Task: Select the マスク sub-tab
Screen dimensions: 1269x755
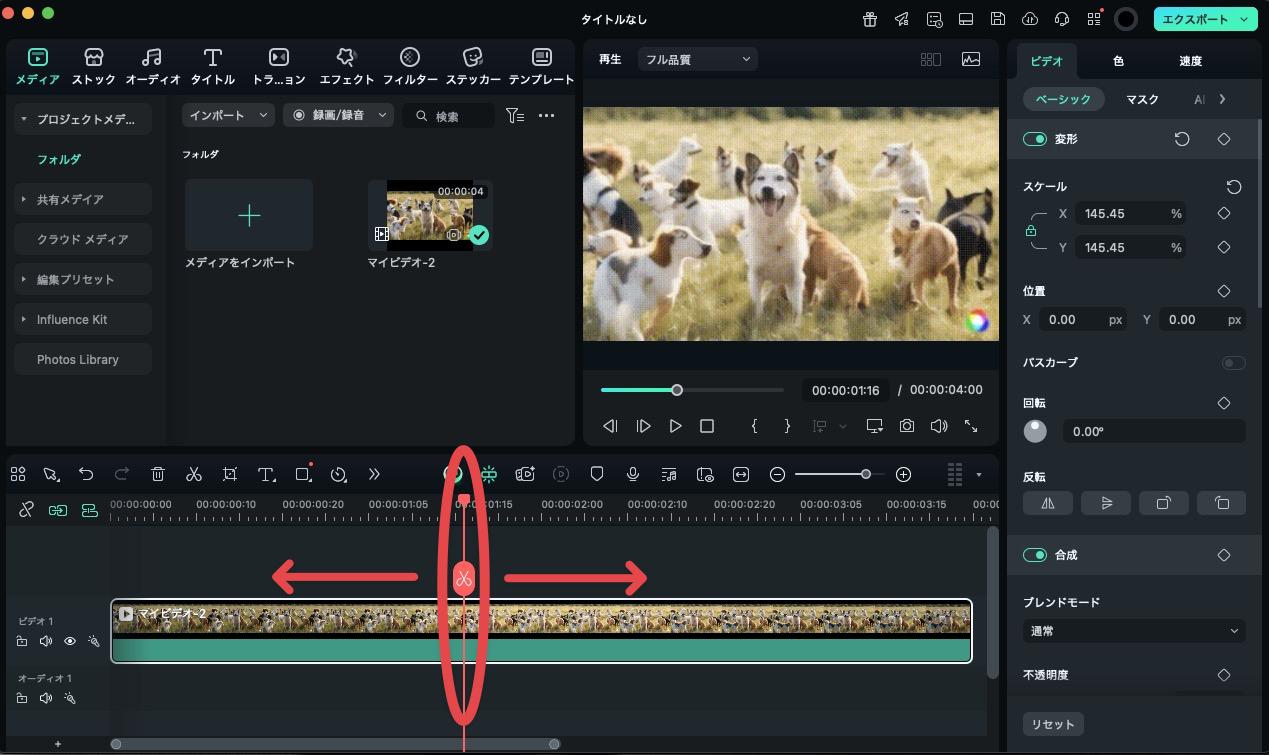Action: point(1142,99)
